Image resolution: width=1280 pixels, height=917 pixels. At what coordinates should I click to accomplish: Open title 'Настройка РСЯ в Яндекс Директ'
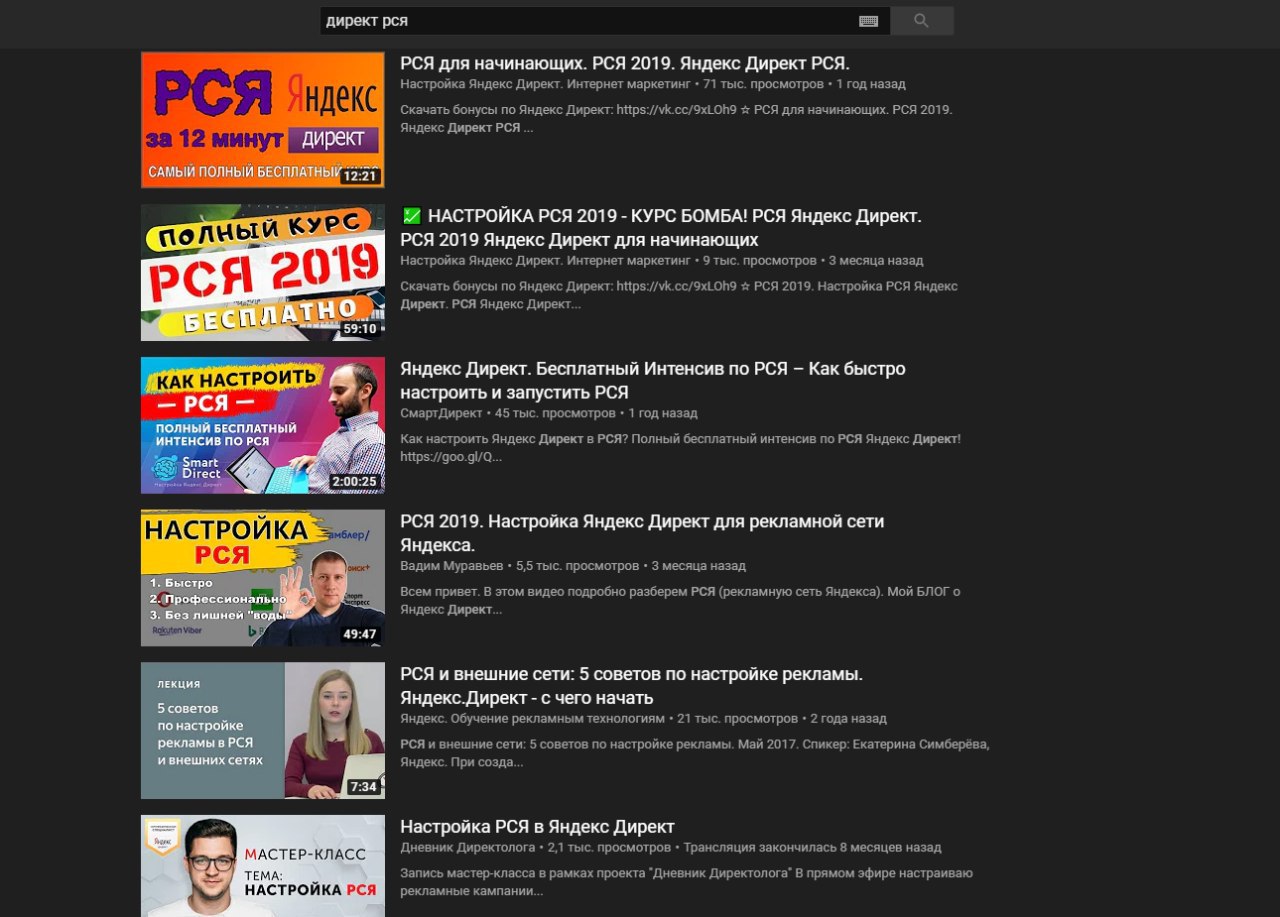point(537,827)
